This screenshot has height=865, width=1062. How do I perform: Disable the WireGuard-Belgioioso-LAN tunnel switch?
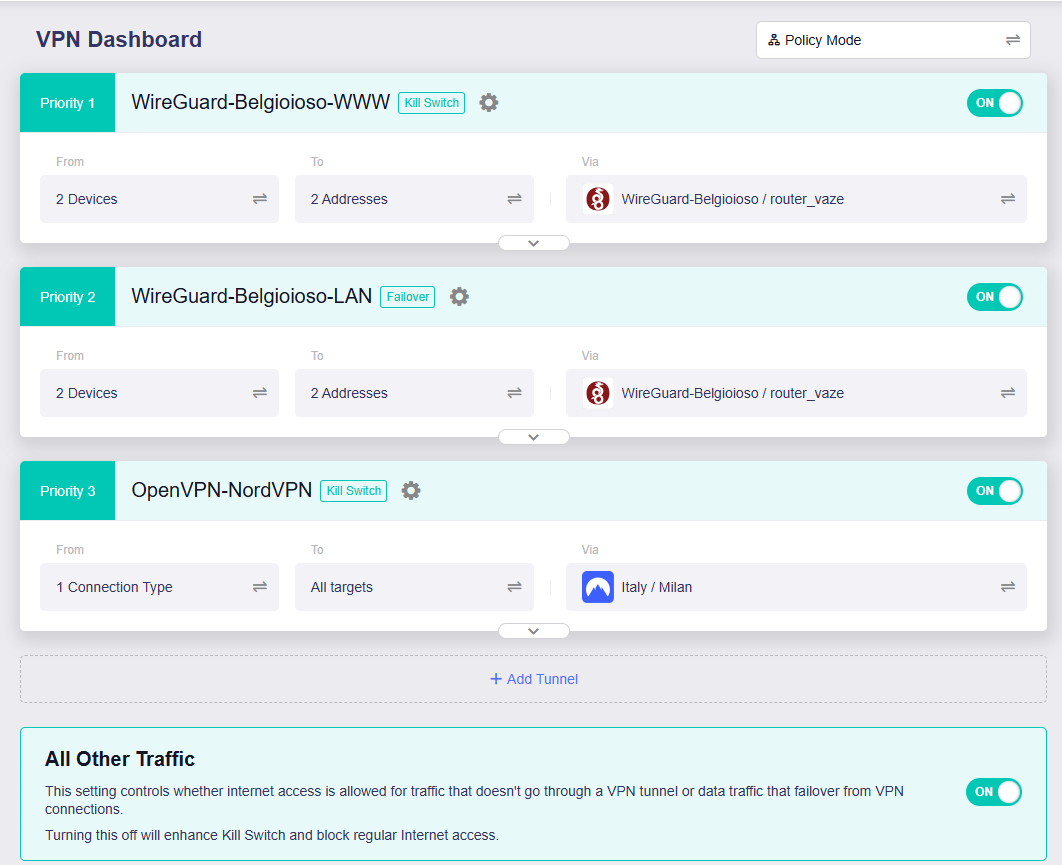tap(994, 297)
